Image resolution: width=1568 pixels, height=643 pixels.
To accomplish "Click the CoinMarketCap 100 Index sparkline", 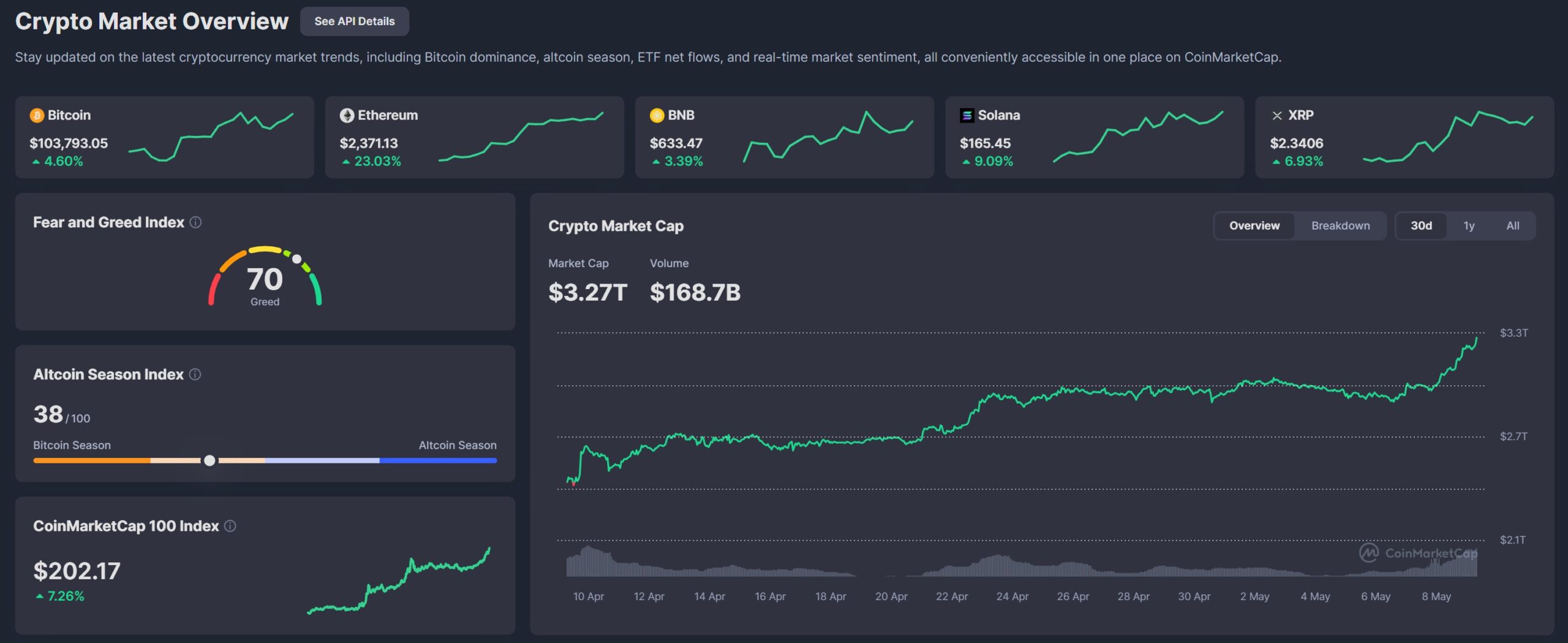I will click(x=399, y=581).
